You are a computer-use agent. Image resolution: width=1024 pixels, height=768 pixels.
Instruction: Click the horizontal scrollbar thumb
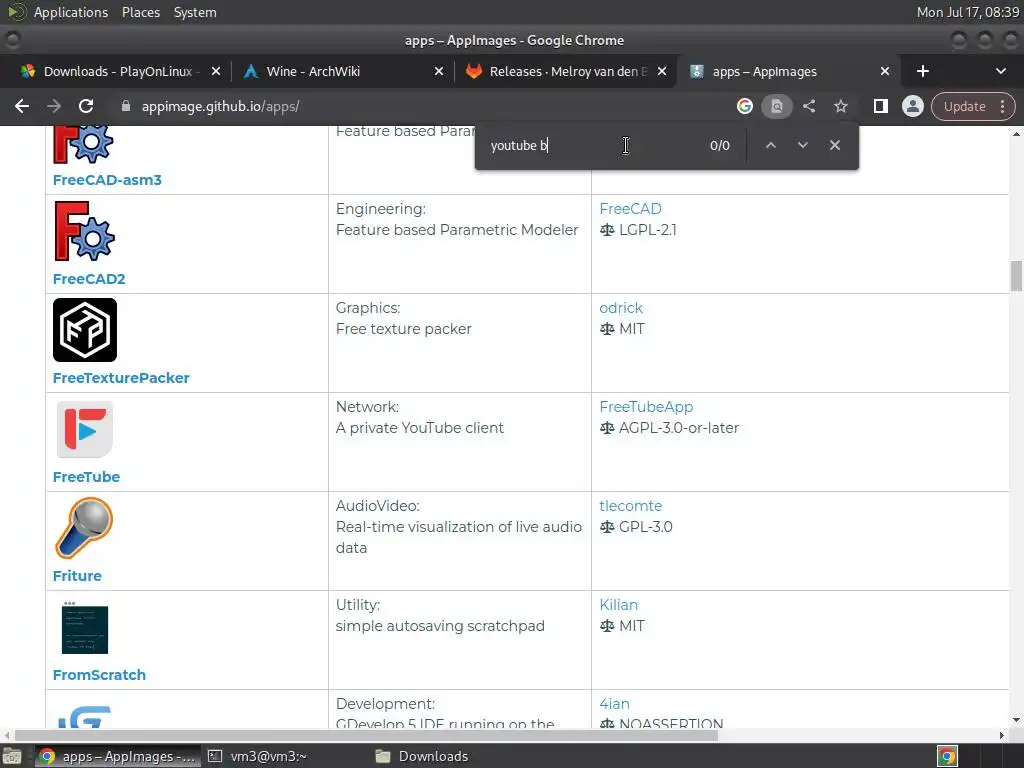click(366, 735)
